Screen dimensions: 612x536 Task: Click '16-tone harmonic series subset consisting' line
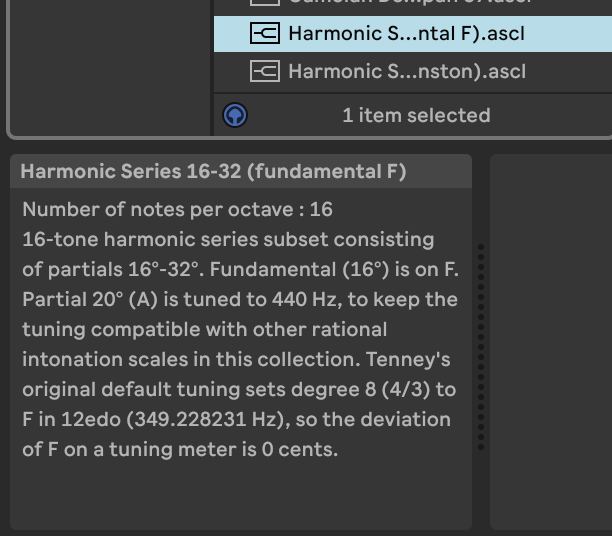pos(228,239)
